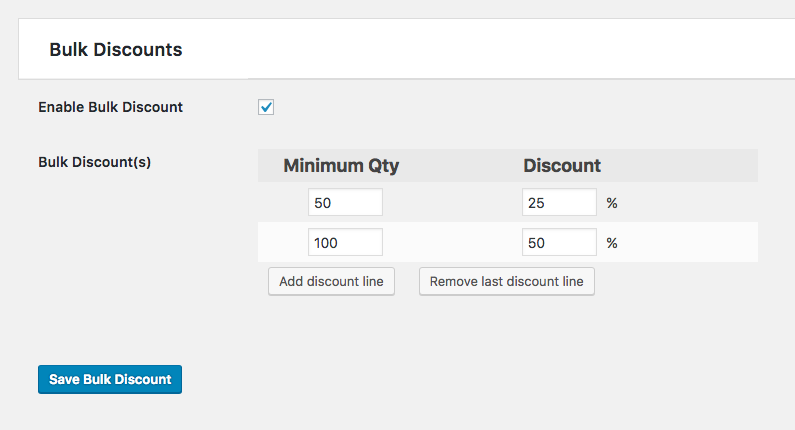Click the percent sign in the 100-quantity row
Screen dimensions: 795x430
[612, 243]
